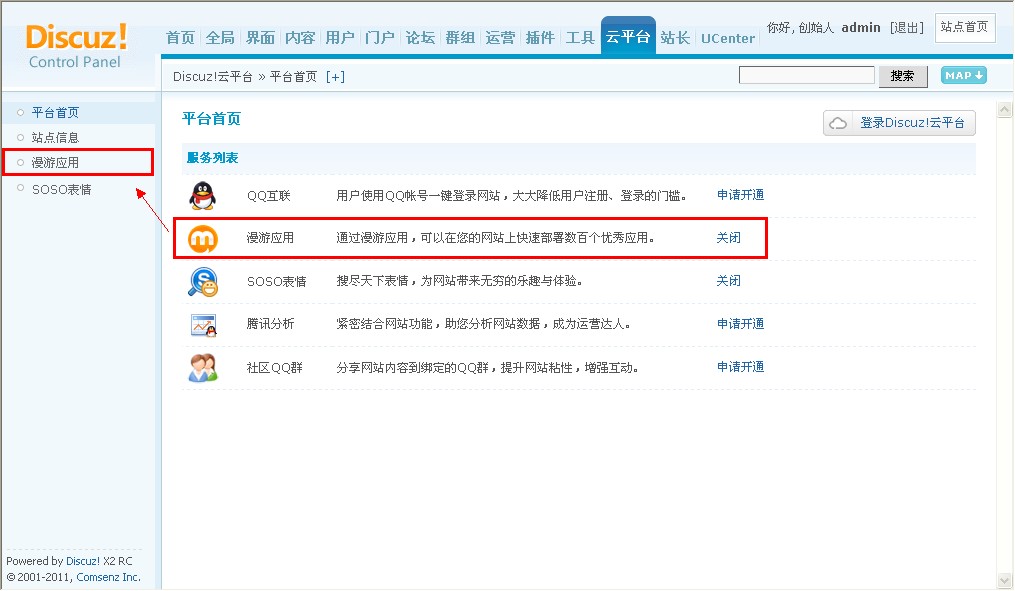The image size is (1015, 591).
Task: Click the cloud icon in the login button
Action: 838,123
